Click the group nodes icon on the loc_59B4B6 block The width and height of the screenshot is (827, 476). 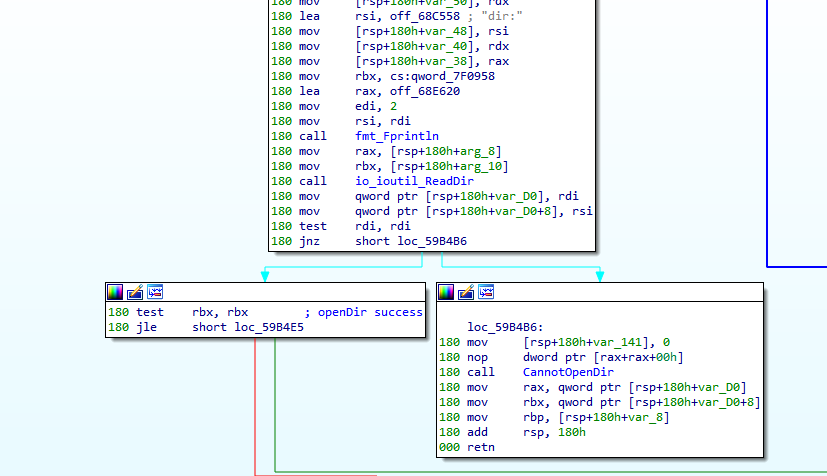tap(487, 292)
